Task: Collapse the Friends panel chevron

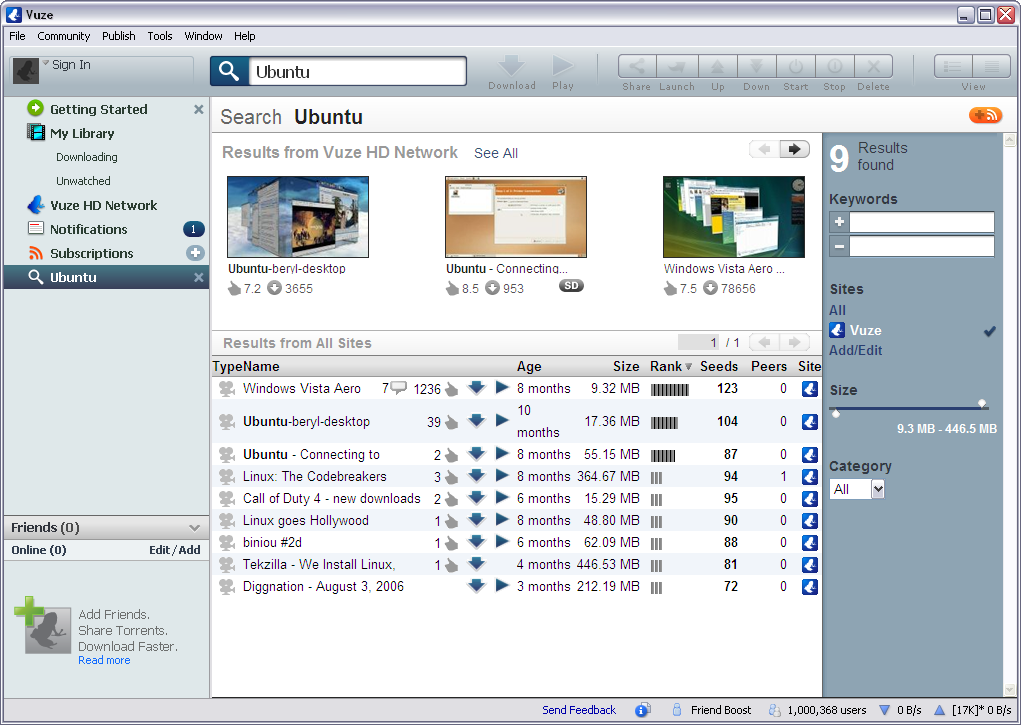Action: (194, 528)
